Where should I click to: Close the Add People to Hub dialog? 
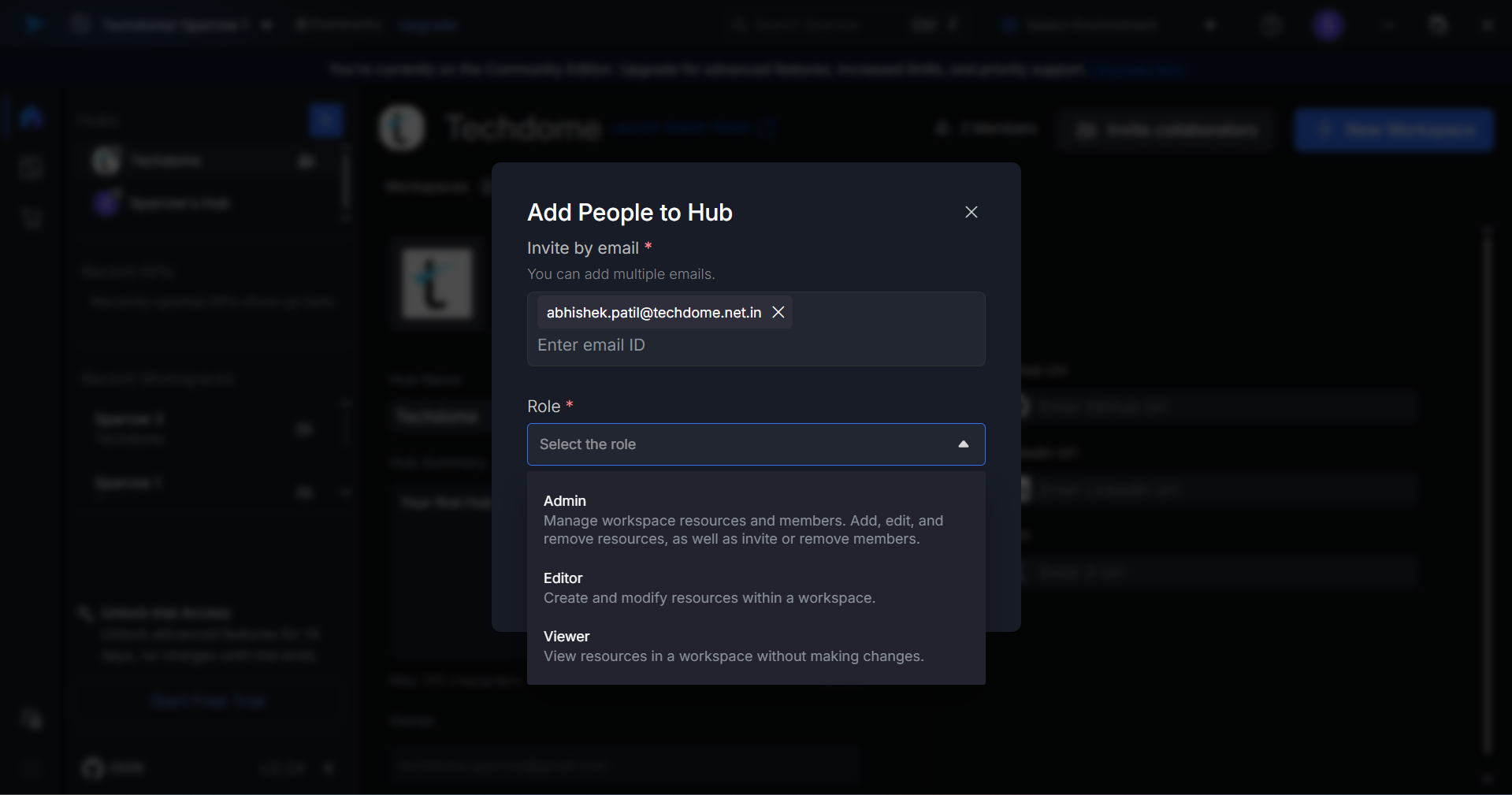(971, 212)
